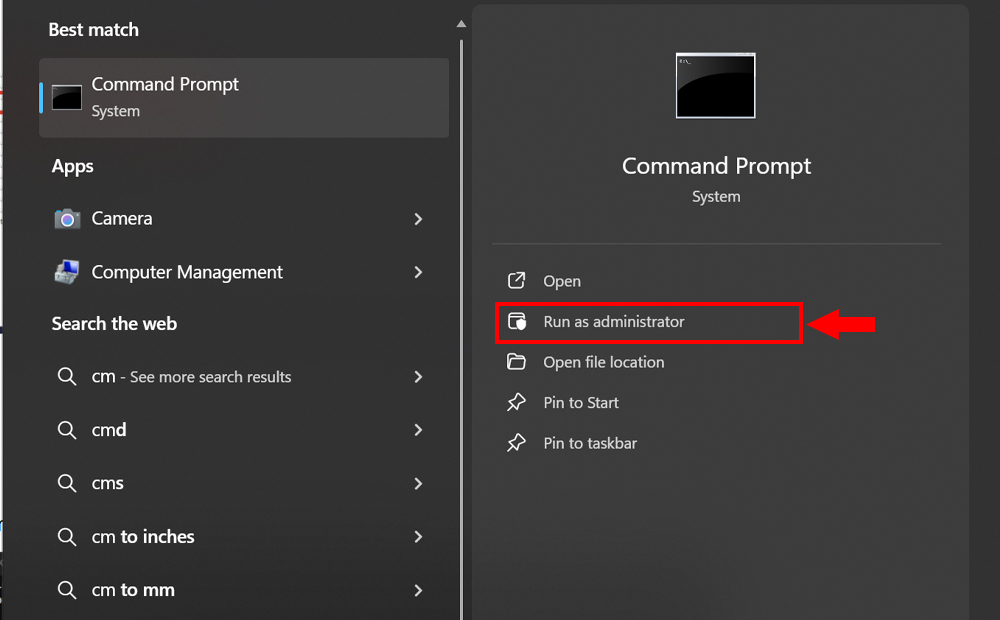Click the scrollbar up arrow
This screenshot has width=1000, height=620.
461,23
